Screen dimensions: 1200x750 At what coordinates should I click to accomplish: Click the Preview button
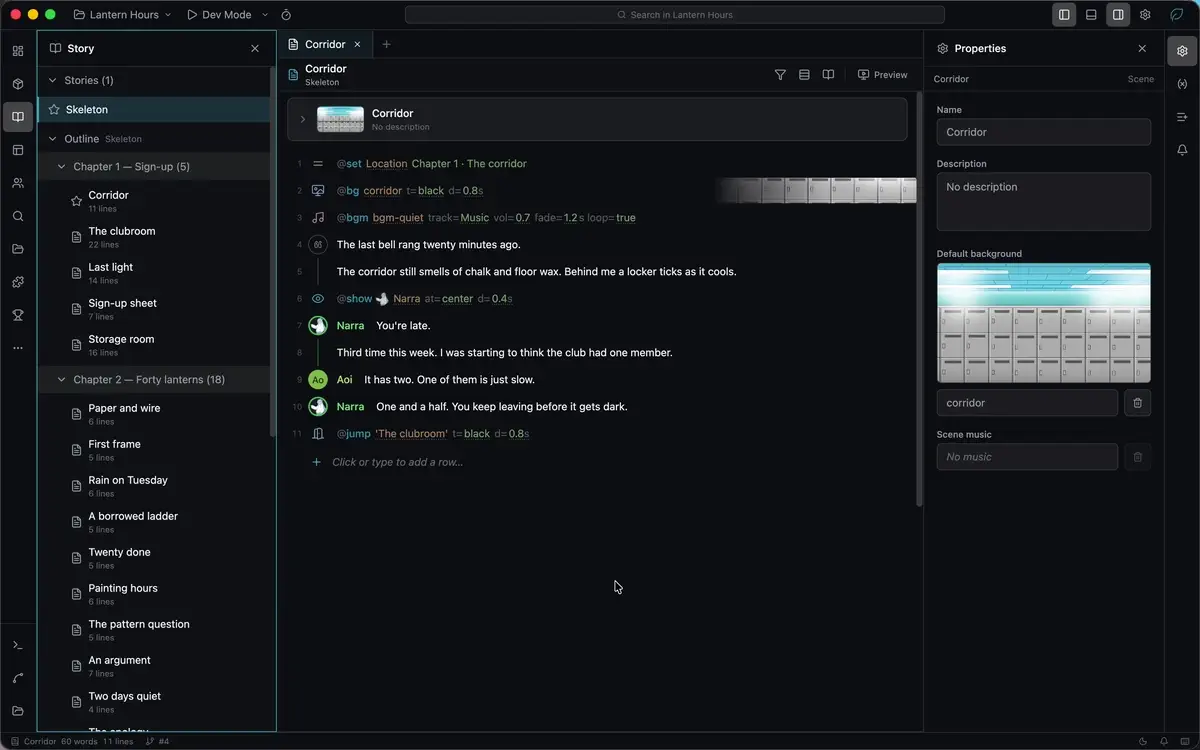883,75
